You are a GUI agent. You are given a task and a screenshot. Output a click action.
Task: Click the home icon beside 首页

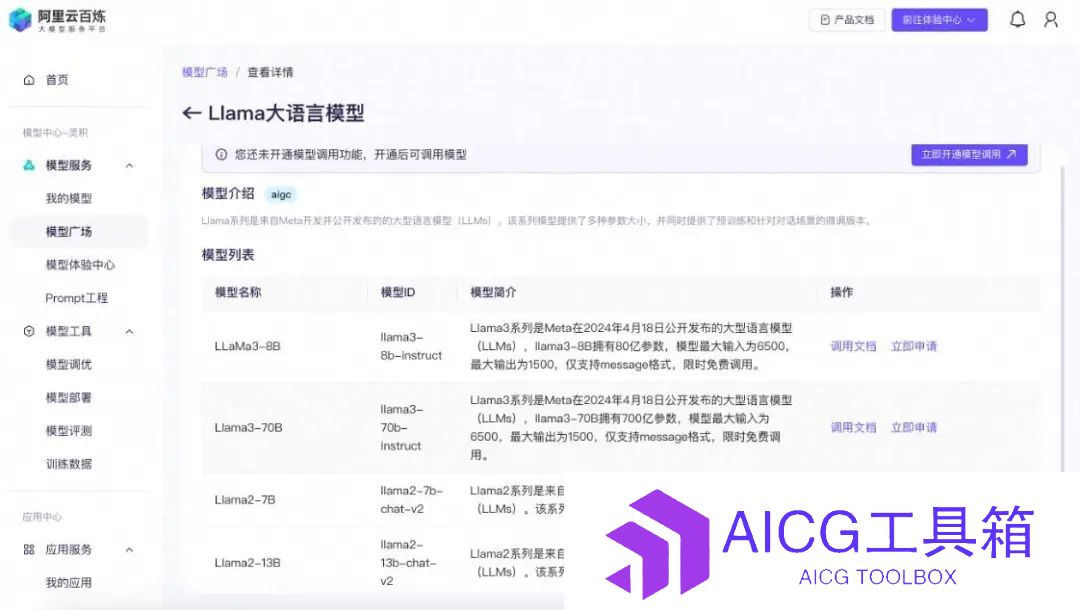pyautogui.click(x=29, y=80)
